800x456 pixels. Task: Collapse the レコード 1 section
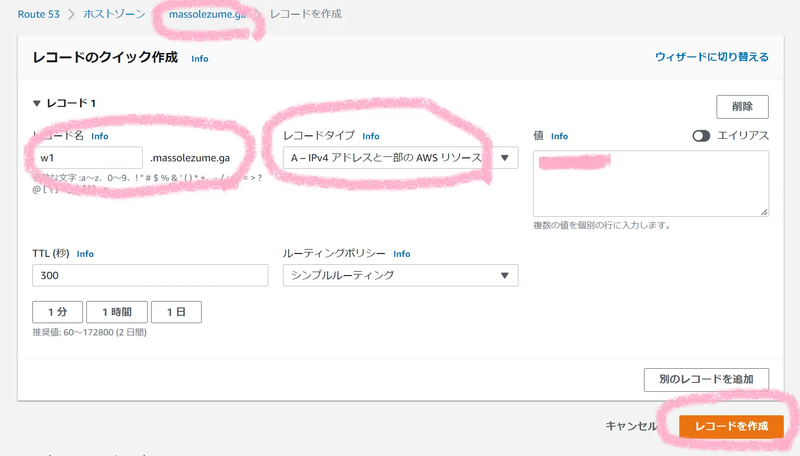37,103
